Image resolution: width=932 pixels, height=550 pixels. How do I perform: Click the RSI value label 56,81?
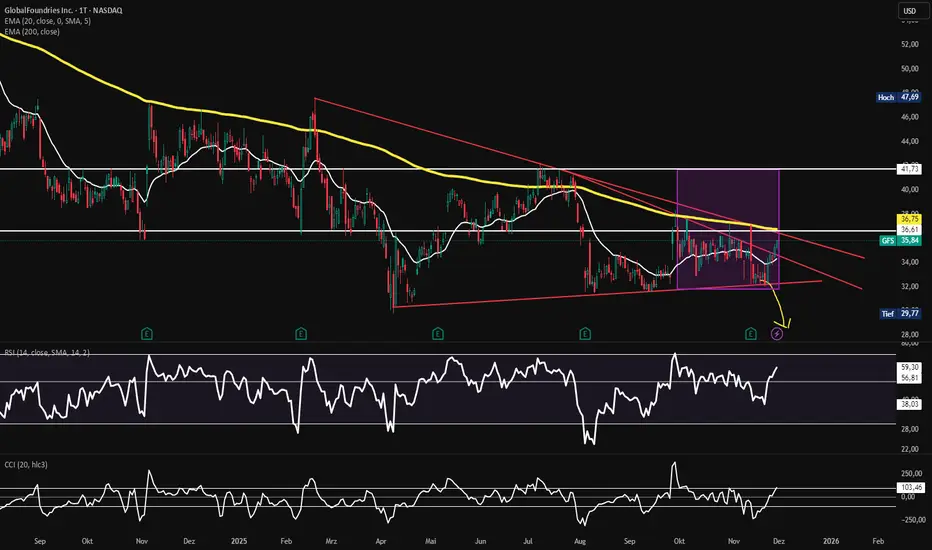[910, 378]
